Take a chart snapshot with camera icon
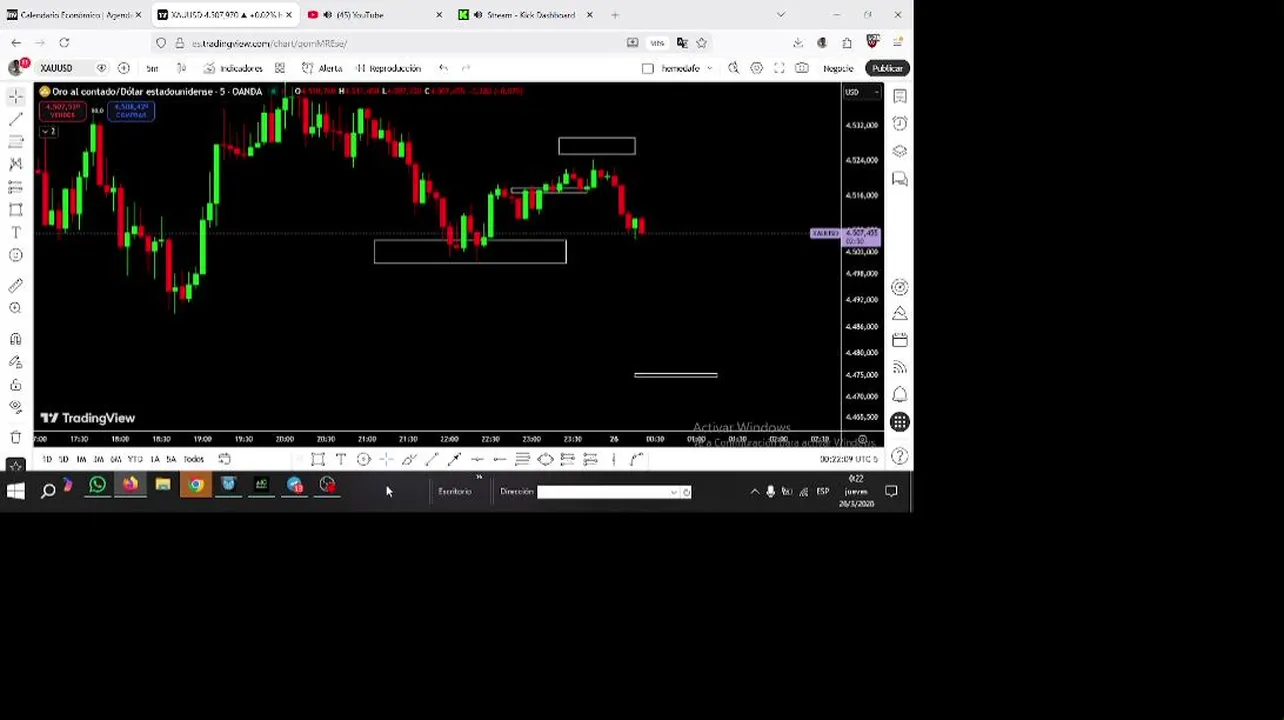This screenshot has height=720, width=1284. click(x=802, y=68)
